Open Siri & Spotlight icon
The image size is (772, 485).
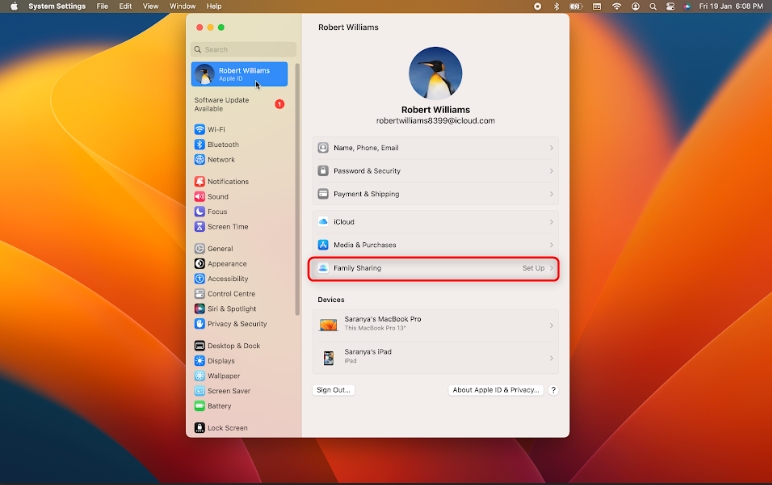(x=199, y=309)
